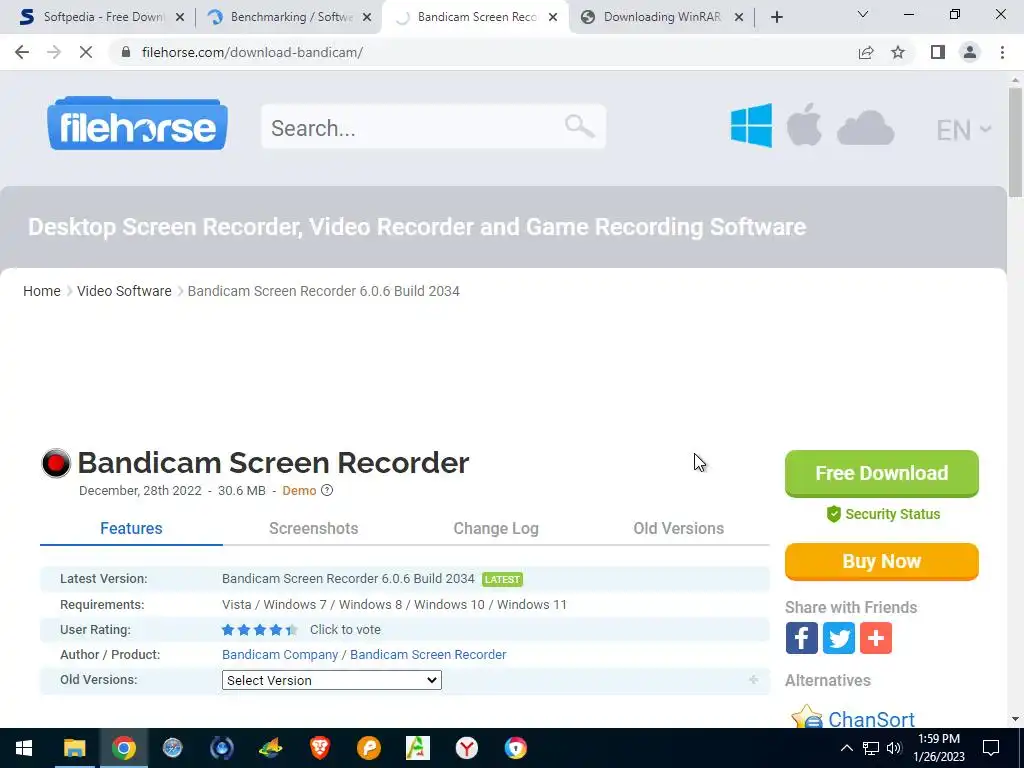Image resolution: width=1024 pixels, height=768 pixels.
Task: Open the Change Log tab
Action: click(x=496, y=528)
